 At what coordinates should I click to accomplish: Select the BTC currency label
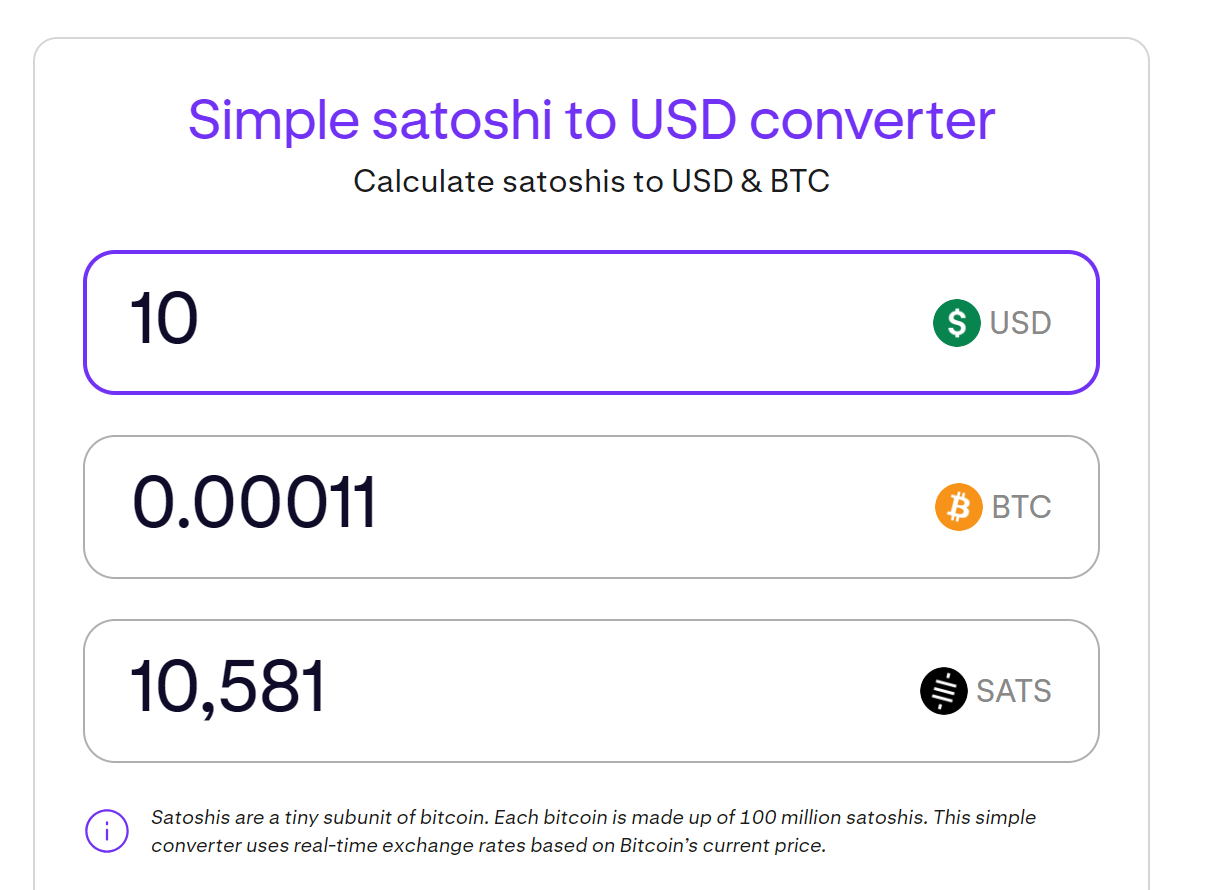(x=1021, y=507)
